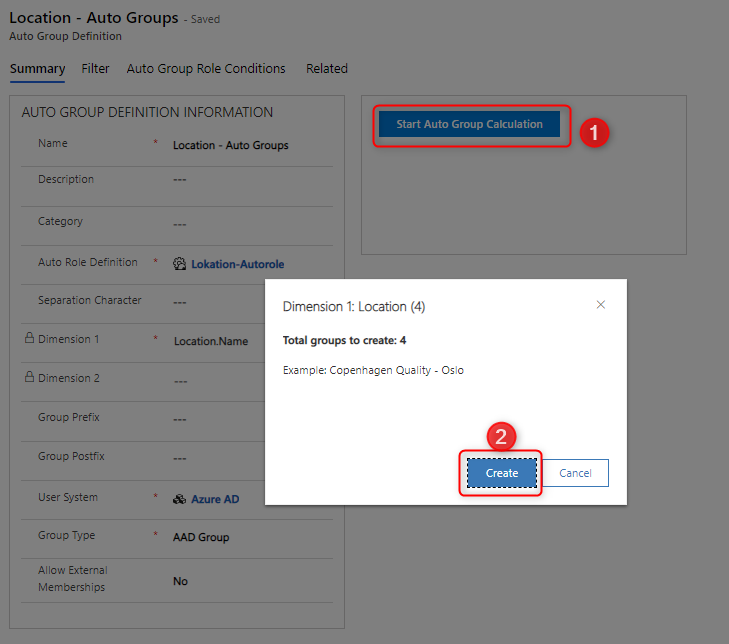Click the lock icon beside Dimension 1
Screen dimensions: 729x644
pyautogui.click(x=29, y=340)
